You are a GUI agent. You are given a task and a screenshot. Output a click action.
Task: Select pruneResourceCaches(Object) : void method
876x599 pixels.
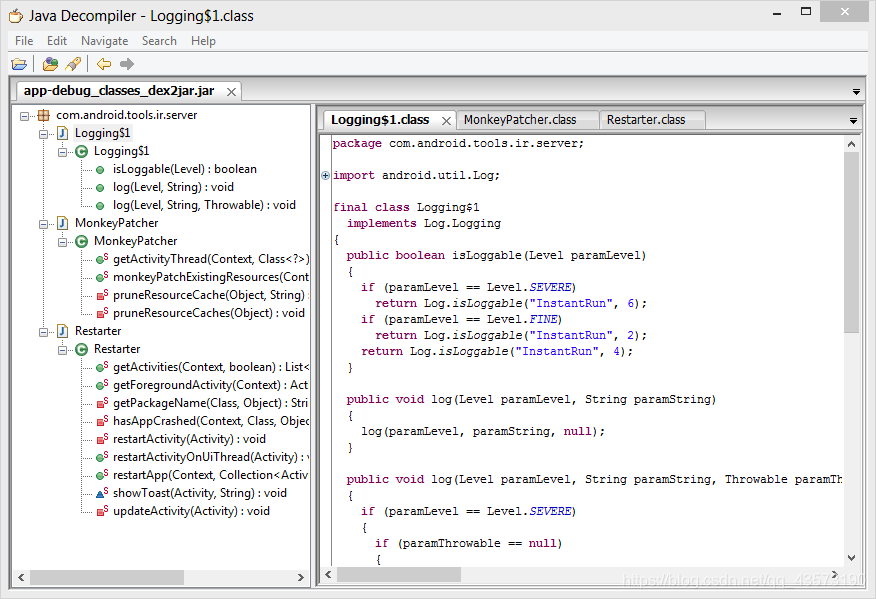click(209, 313)
